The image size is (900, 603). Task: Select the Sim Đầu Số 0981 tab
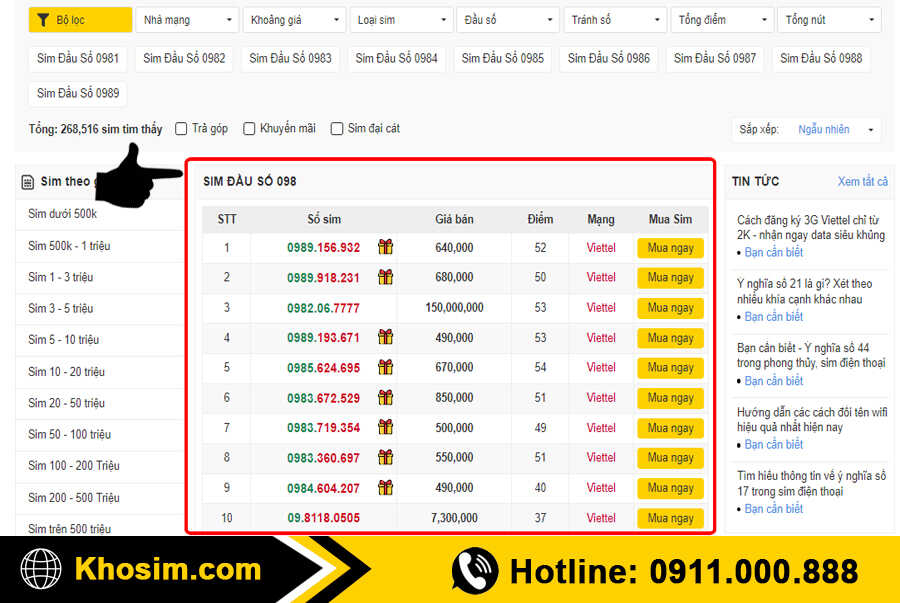click(78, 58)
